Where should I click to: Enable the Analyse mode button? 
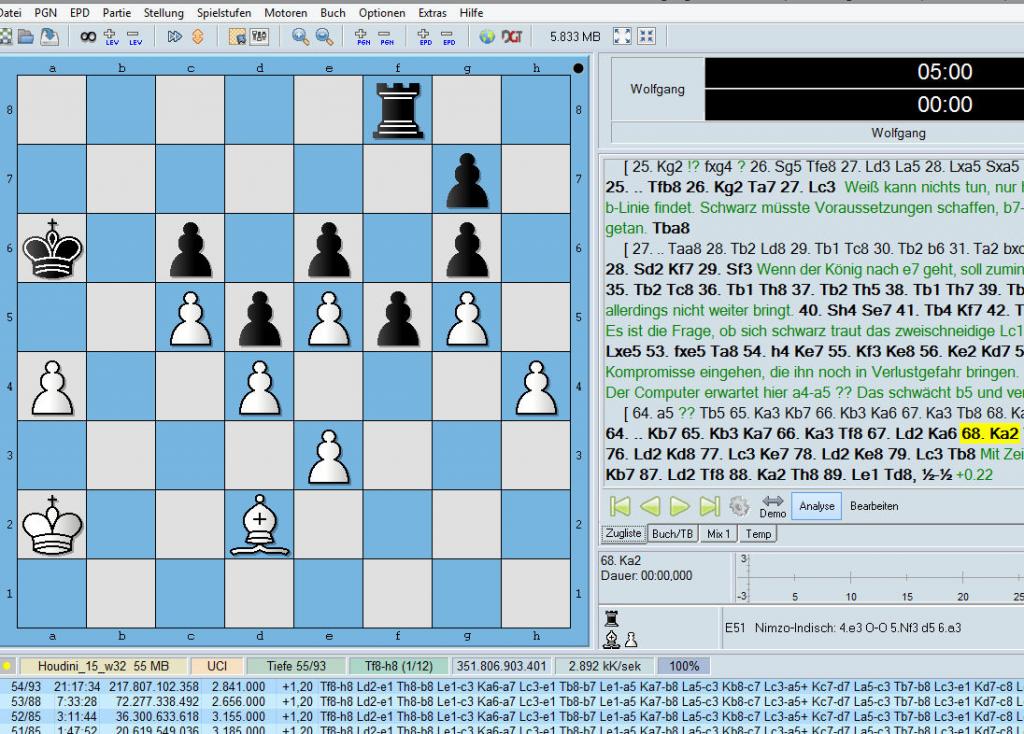click(x=816, y=506)
